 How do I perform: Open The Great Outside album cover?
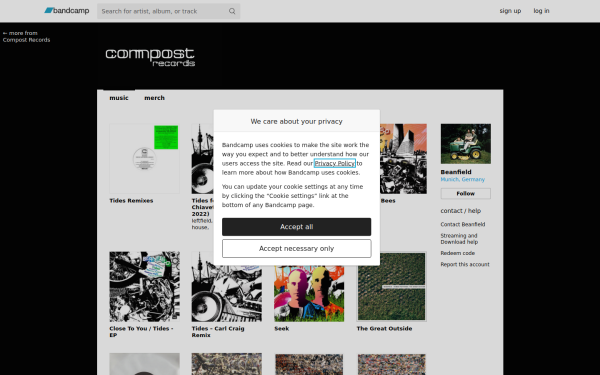coord(391,287)
